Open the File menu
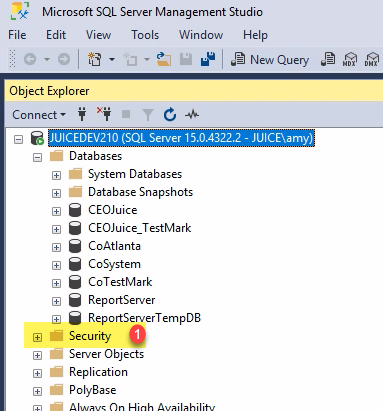 point(17,35)
